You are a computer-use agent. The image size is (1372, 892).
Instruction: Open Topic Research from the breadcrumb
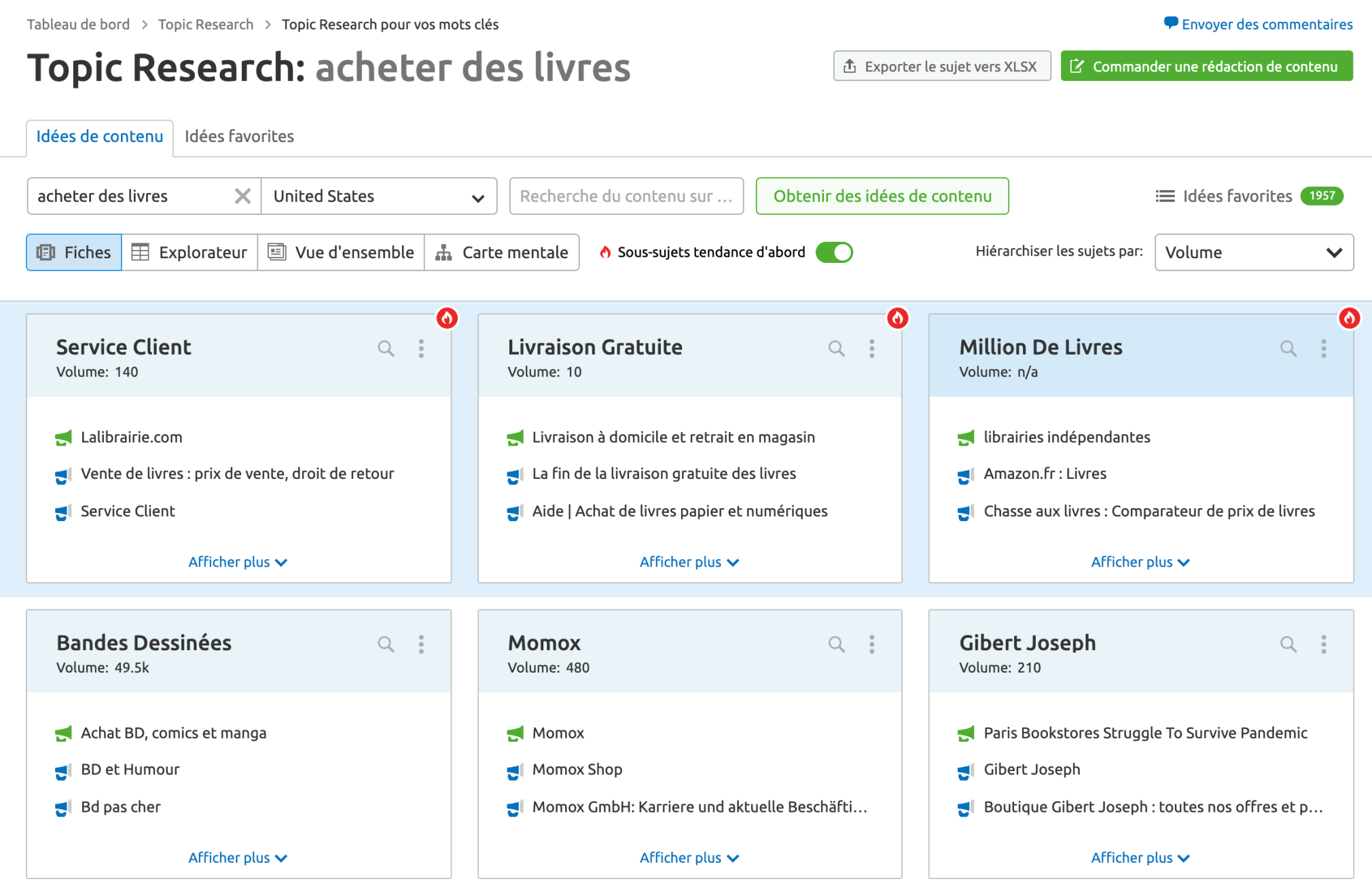pyautogui.click(x=206, y=24)
